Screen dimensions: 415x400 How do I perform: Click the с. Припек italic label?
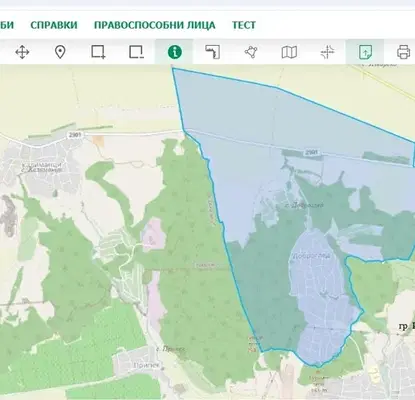[171, 349]
